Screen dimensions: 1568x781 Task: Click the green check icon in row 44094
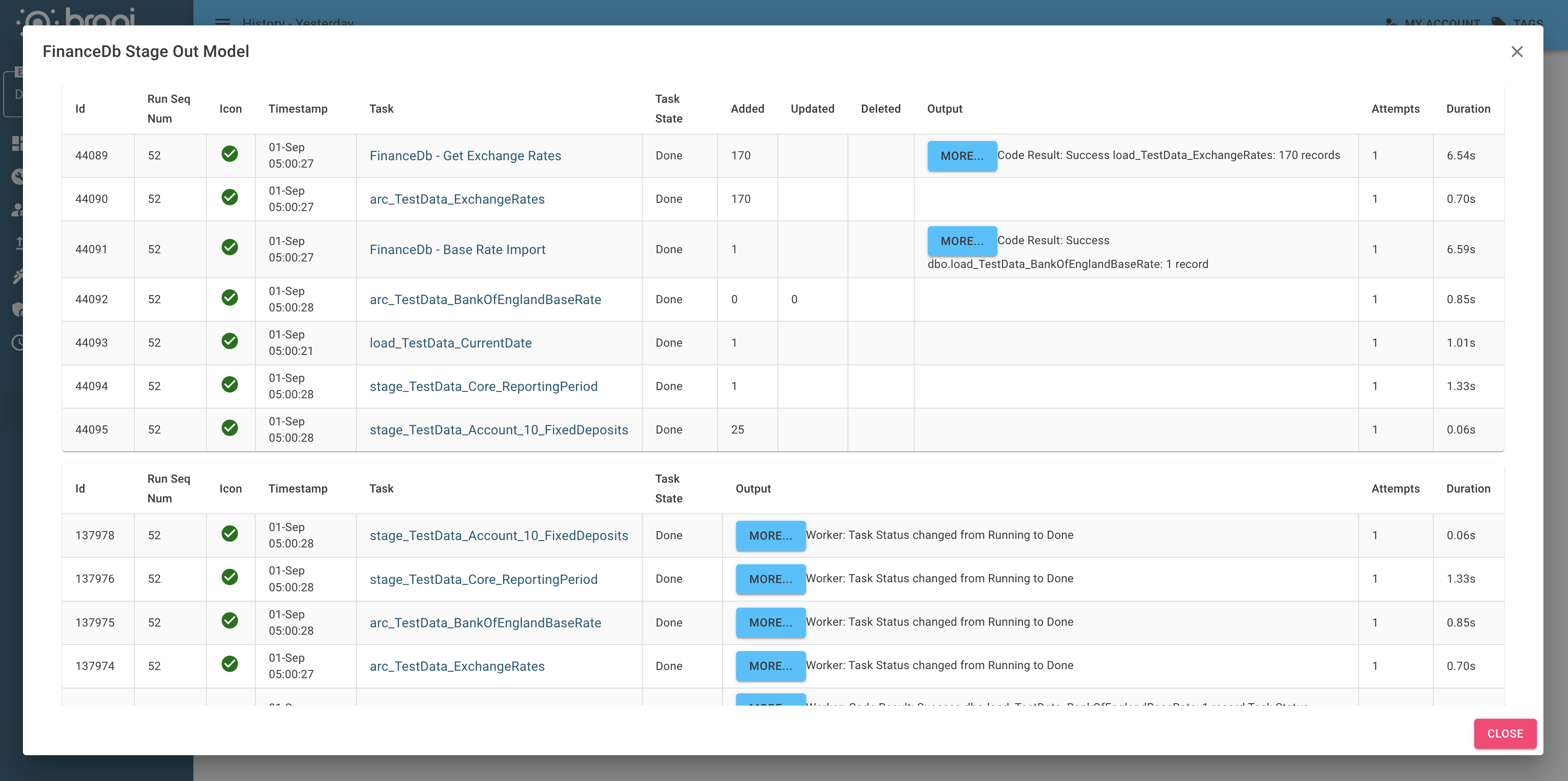click(x=229, y=385)
